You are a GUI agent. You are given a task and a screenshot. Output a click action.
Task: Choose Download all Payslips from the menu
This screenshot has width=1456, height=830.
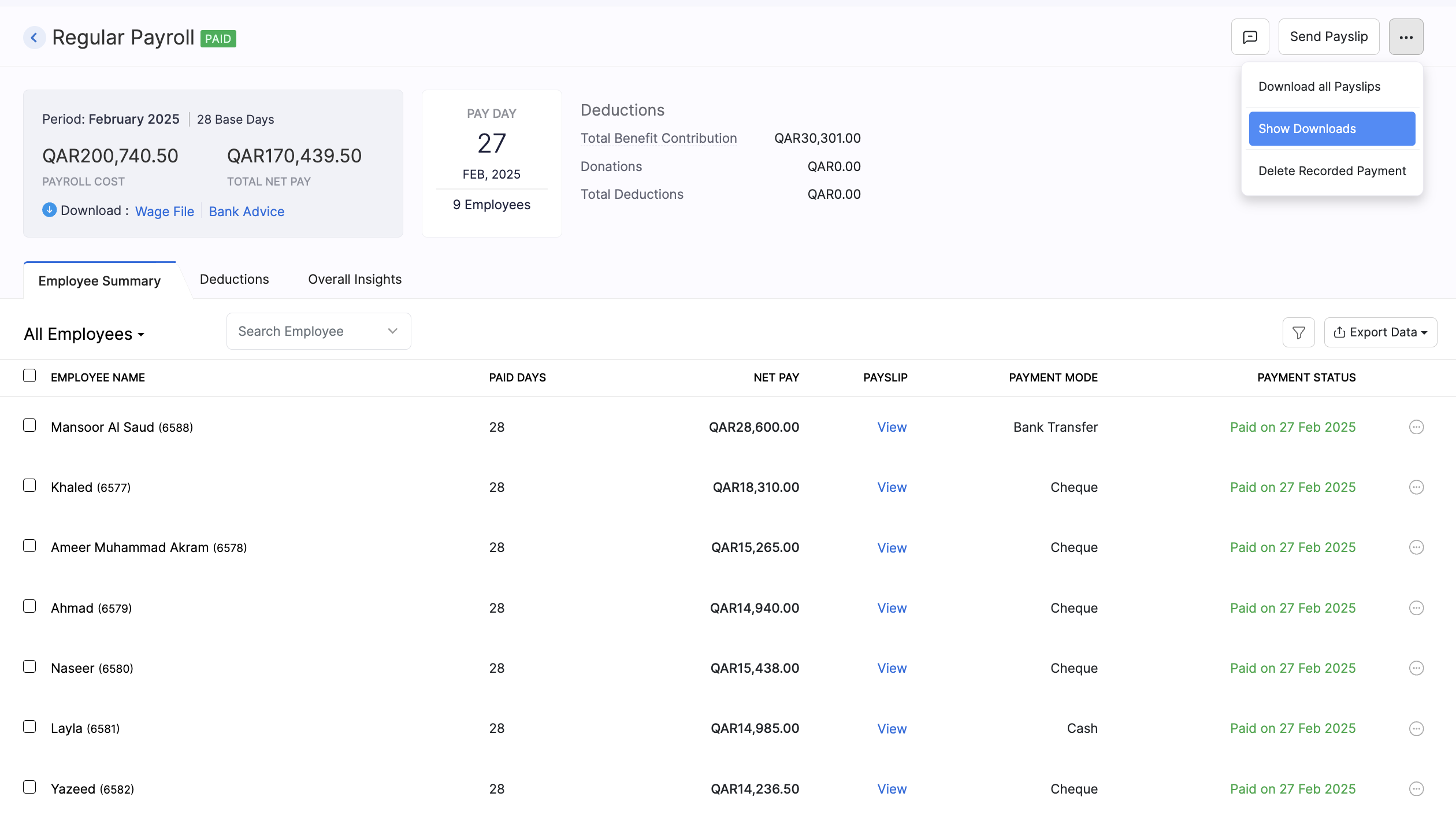(x=1320, y=86)
